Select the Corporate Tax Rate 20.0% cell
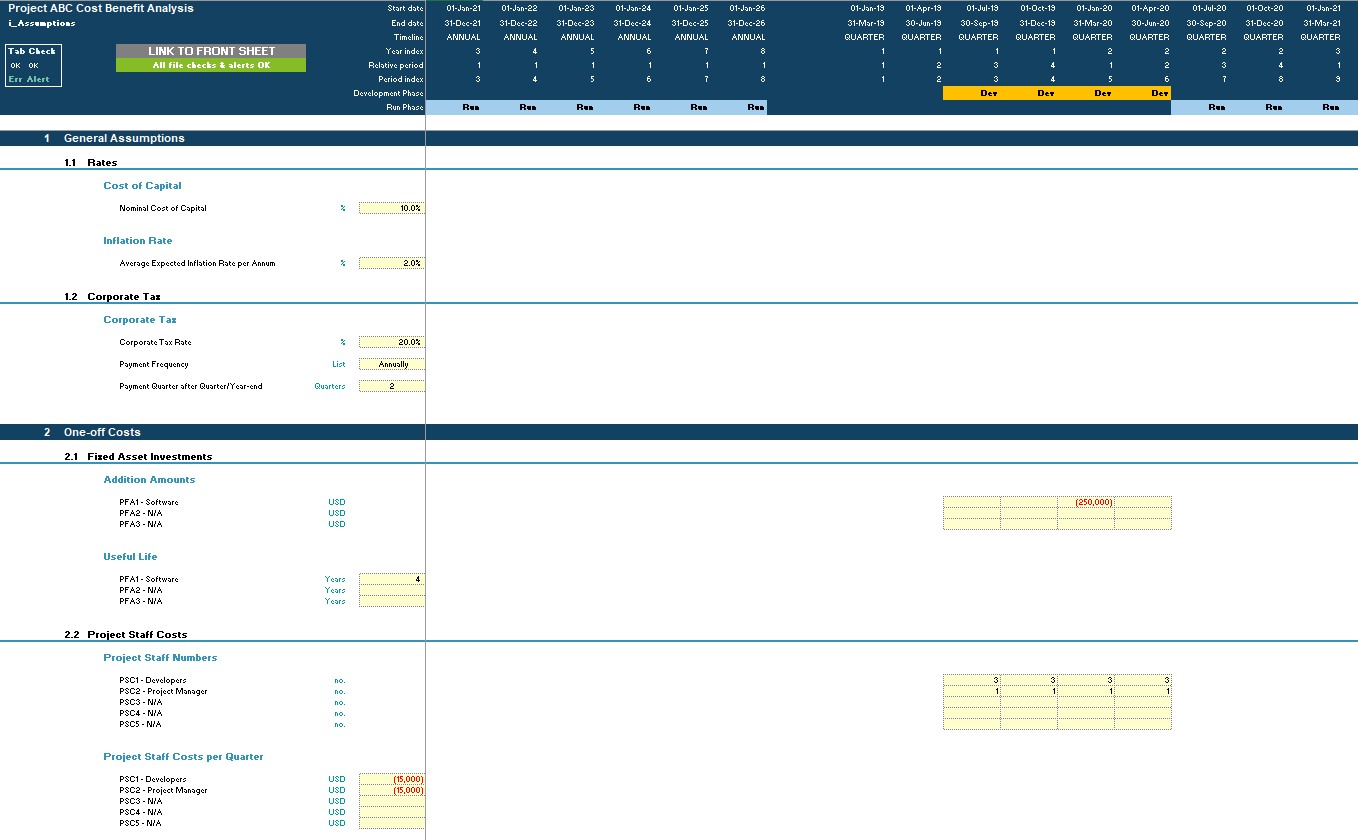1358x840 pixels. [391, 341]
